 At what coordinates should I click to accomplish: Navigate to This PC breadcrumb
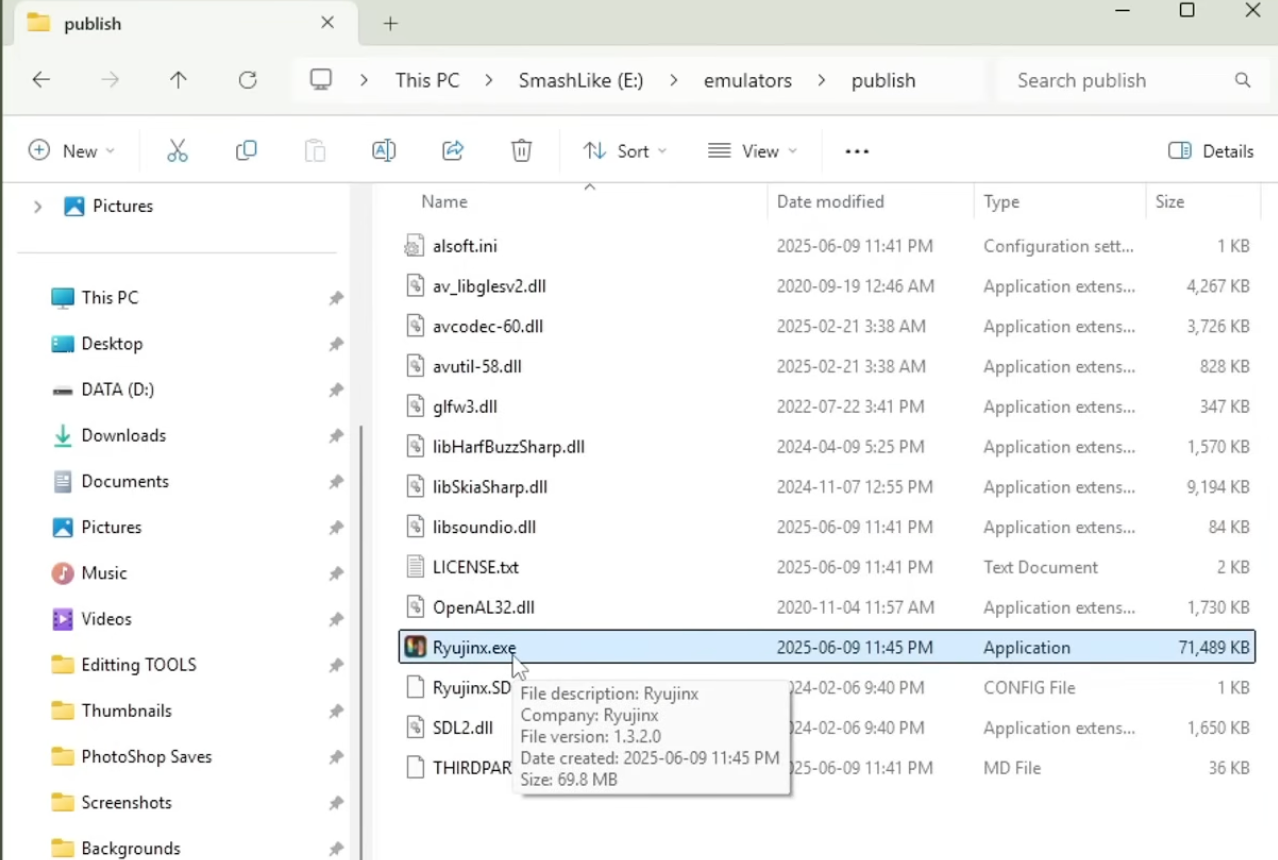point(427,80)
